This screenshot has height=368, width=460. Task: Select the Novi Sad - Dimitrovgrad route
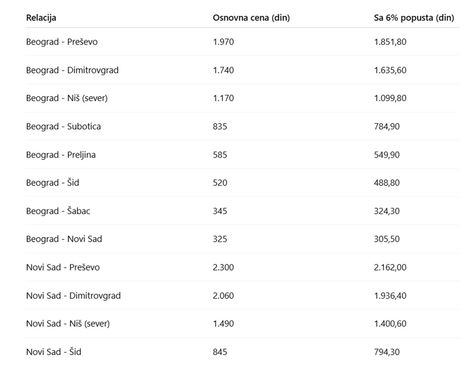73,296
